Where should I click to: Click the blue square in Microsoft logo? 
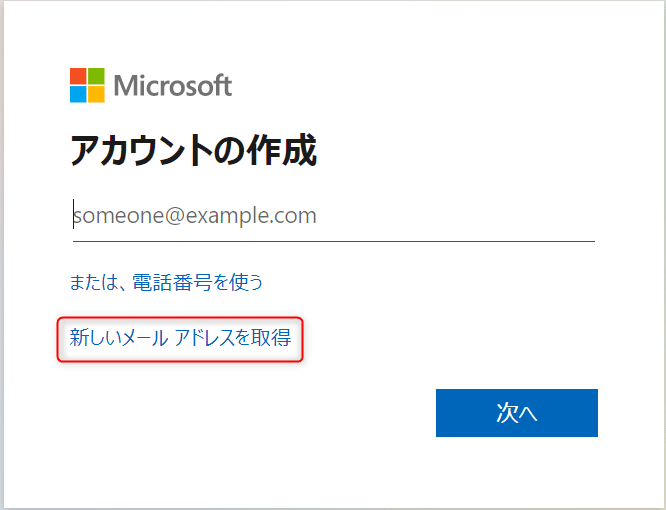(x=78, y=95)
